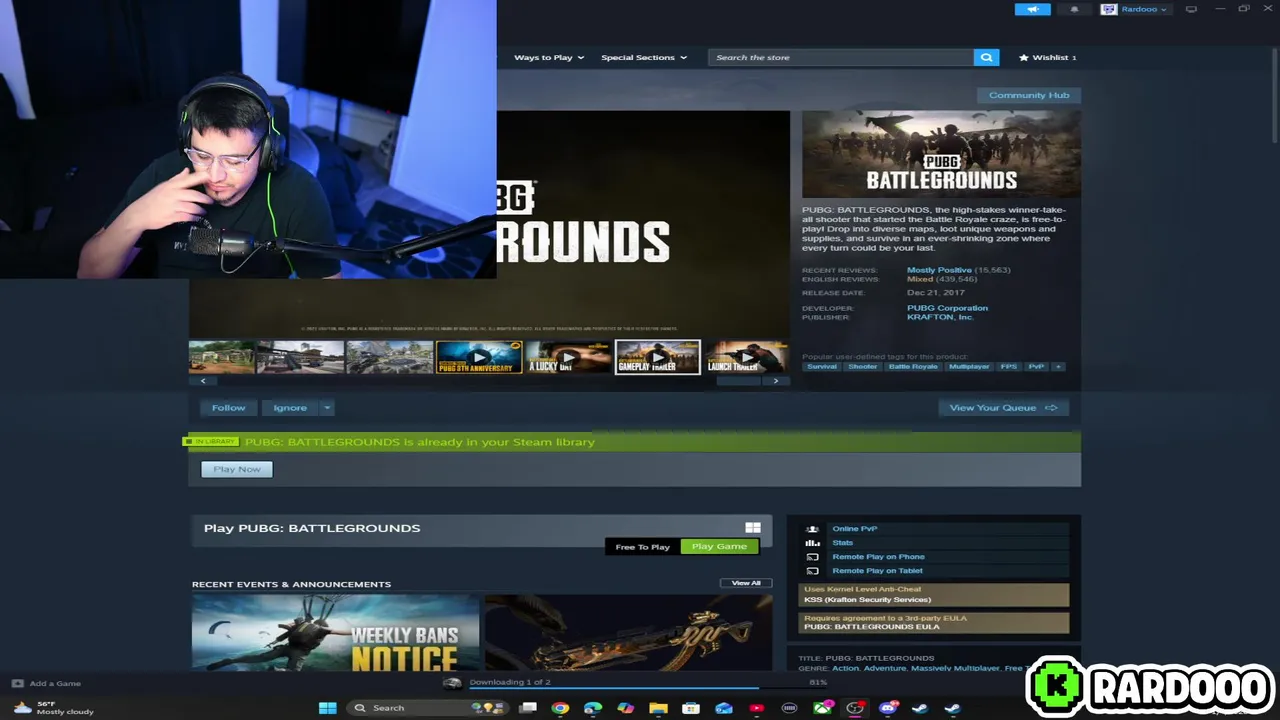The height and width of the screenshot is (720, 1280).
Task: Select the Launch Trailer thumbnail
Action: (746, 357)
